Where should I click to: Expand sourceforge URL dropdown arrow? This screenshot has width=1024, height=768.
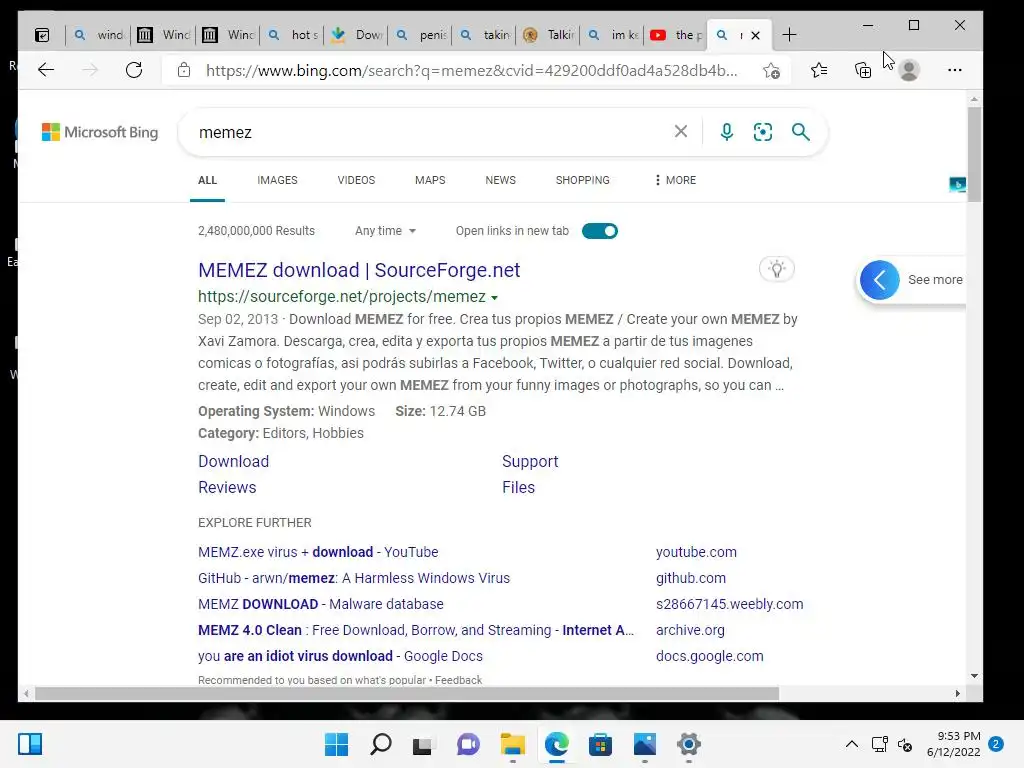click(494, 298)
